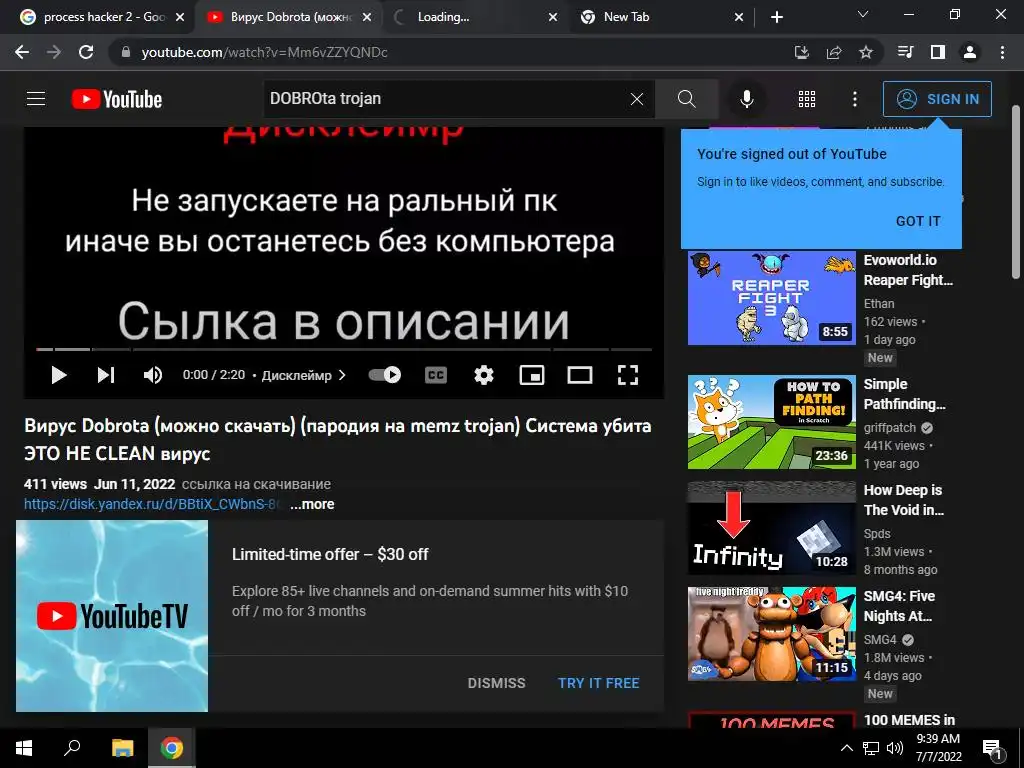
Task: Select the Вирус Dobrota tab
Action: click(289, 17)
